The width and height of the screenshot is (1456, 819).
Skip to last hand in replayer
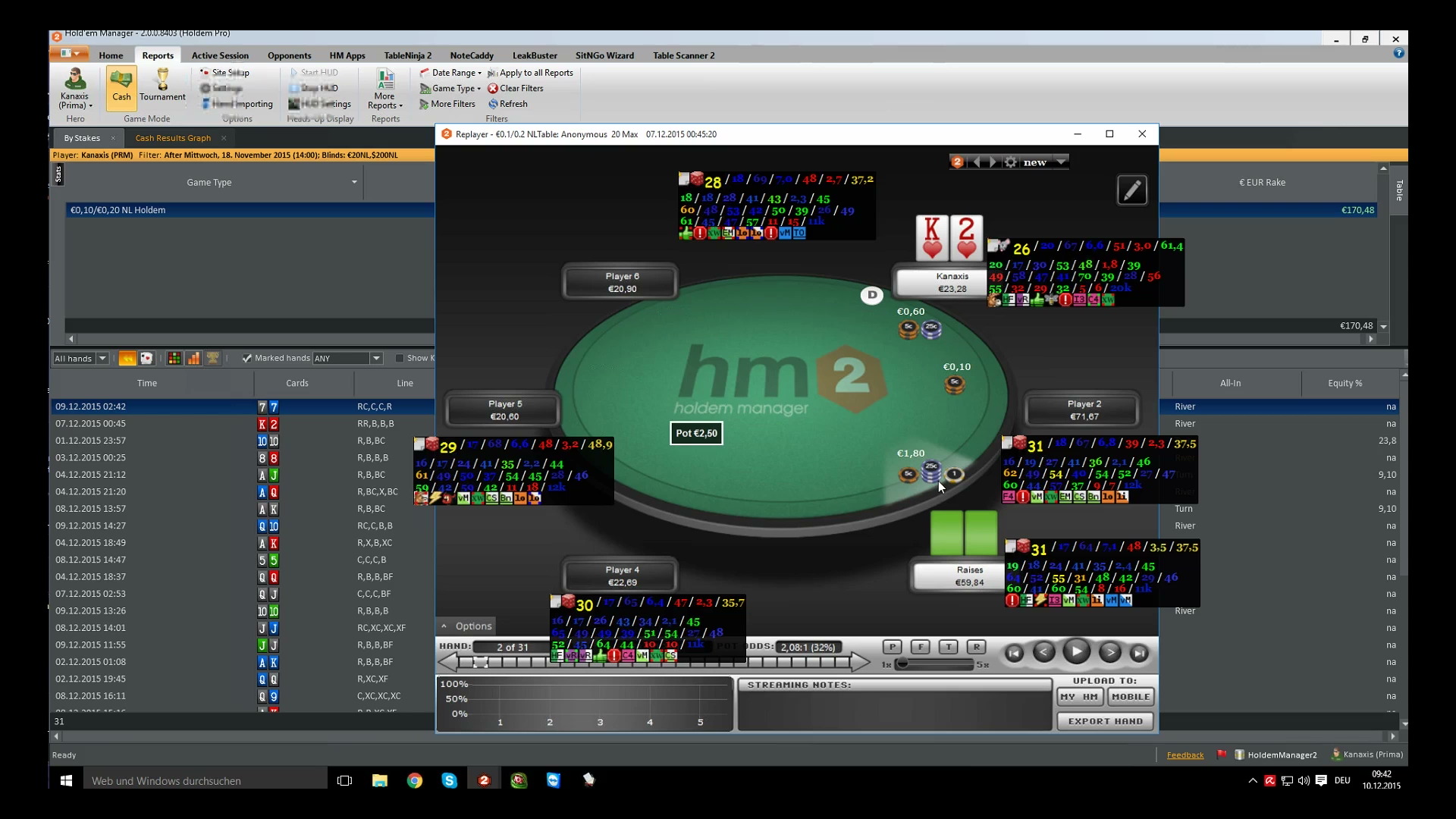point(1139,653)
